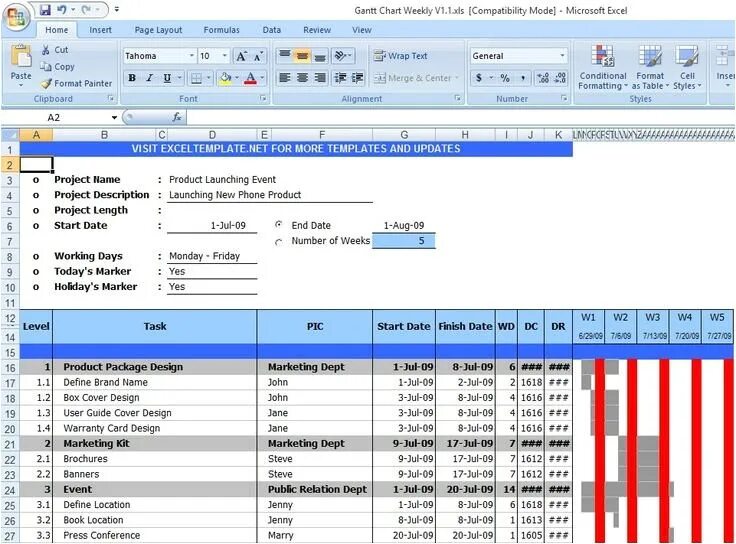The height and width of the screenshot is (544, 736).
Task: Open the Conditional Formatting menu
Action: point(603,68)
